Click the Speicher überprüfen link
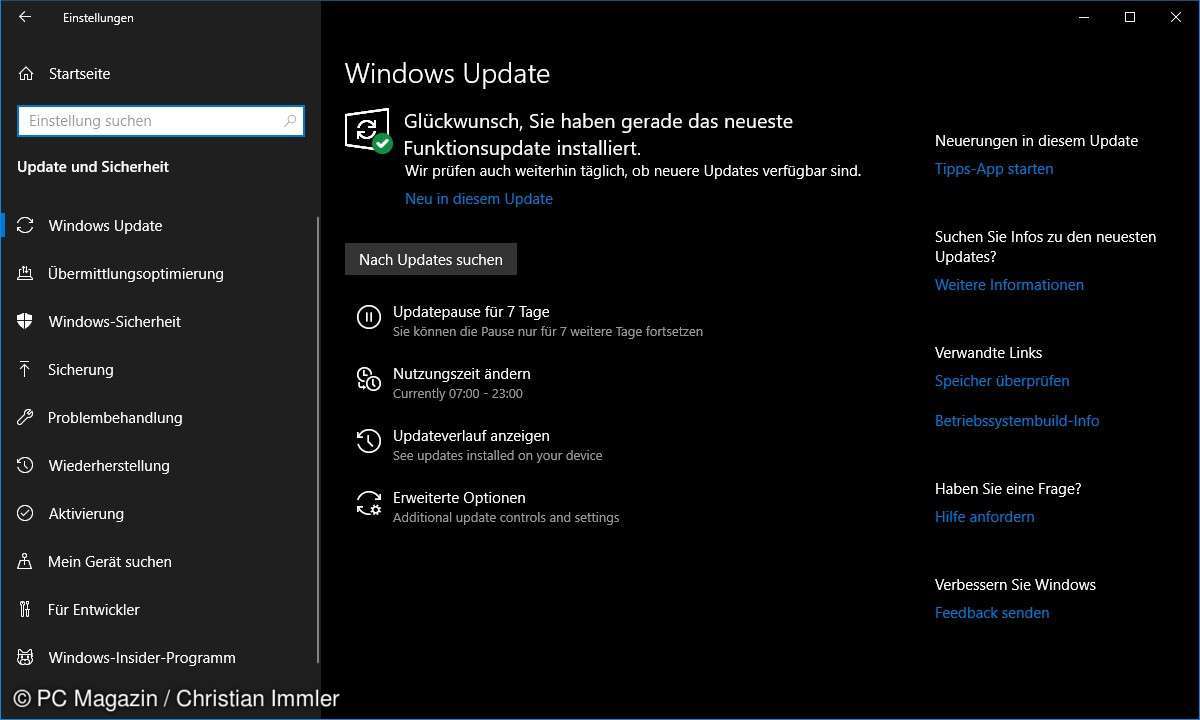 pyautogui.click(x=1002, y=381)
